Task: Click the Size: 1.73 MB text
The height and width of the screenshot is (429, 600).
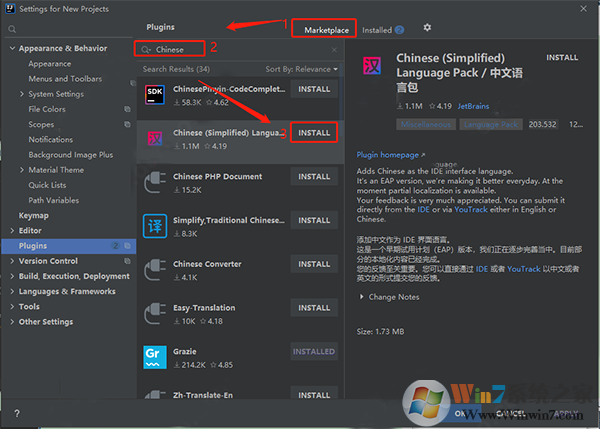Action: tap(380, 331)
